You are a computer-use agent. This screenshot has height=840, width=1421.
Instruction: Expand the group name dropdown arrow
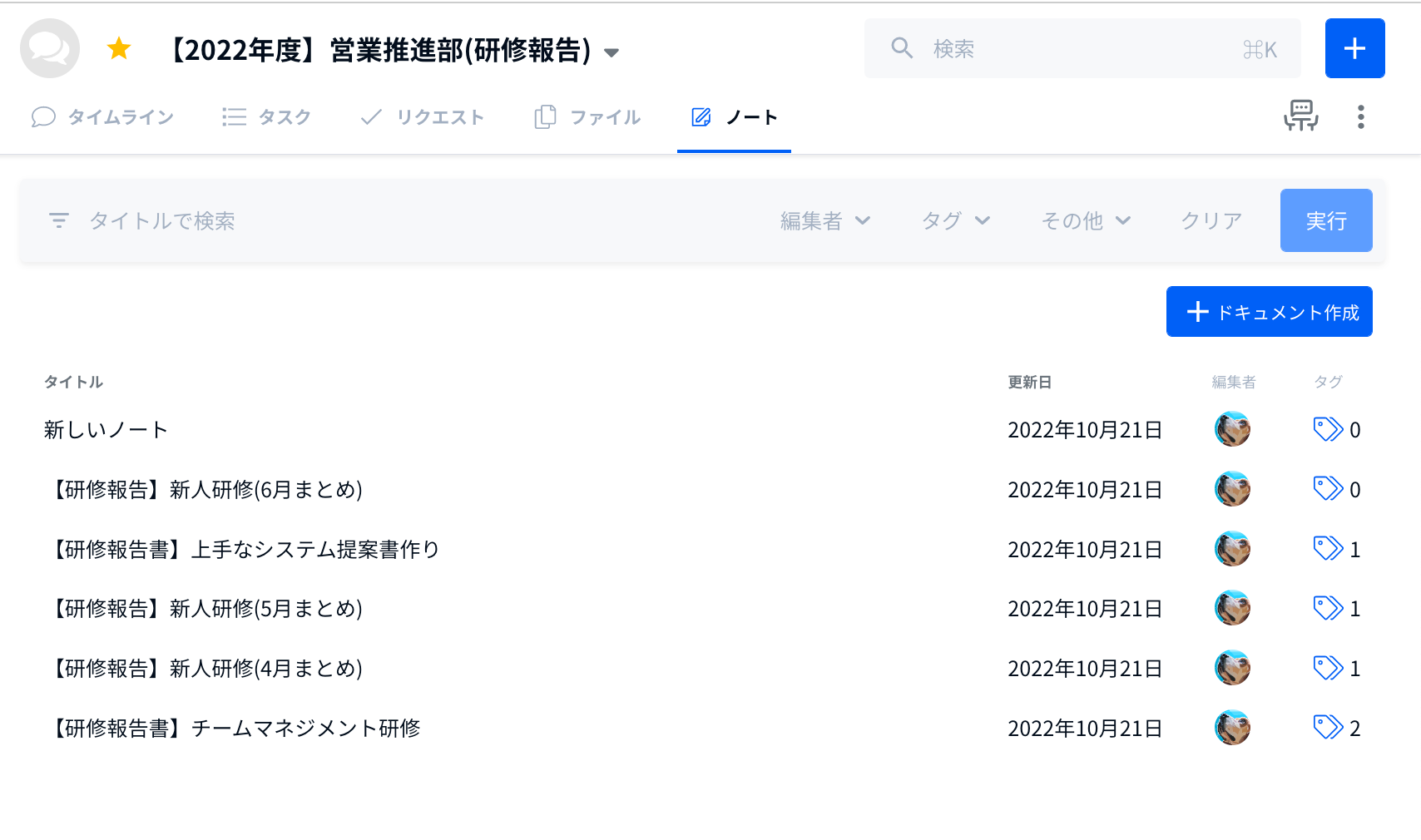pos(611,52)
